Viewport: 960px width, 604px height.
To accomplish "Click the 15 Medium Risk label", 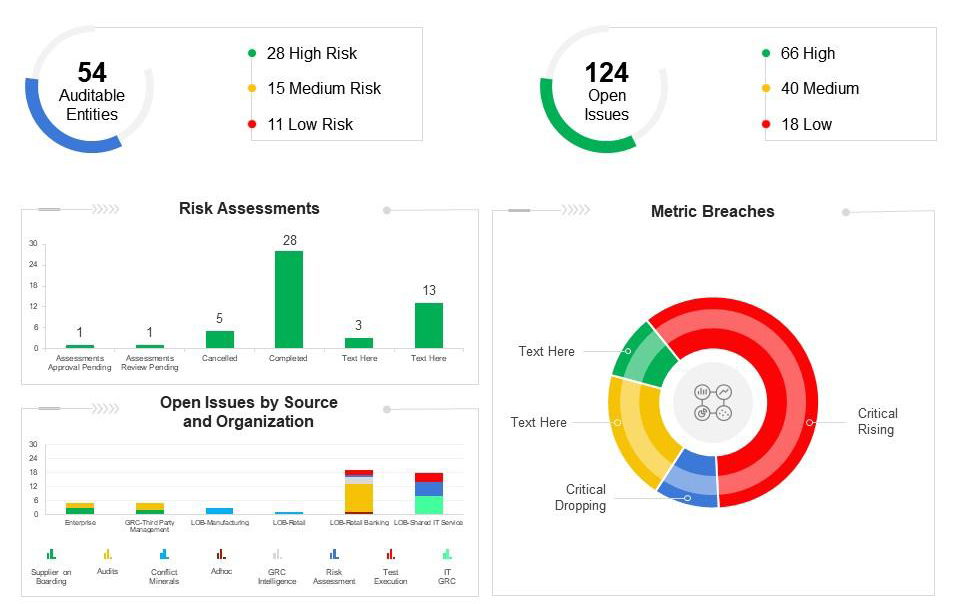I will tap(323, 88).
